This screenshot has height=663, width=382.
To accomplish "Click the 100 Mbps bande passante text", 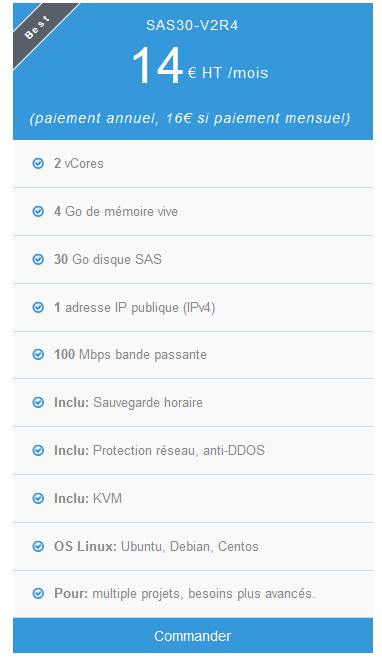I will 130,354.
